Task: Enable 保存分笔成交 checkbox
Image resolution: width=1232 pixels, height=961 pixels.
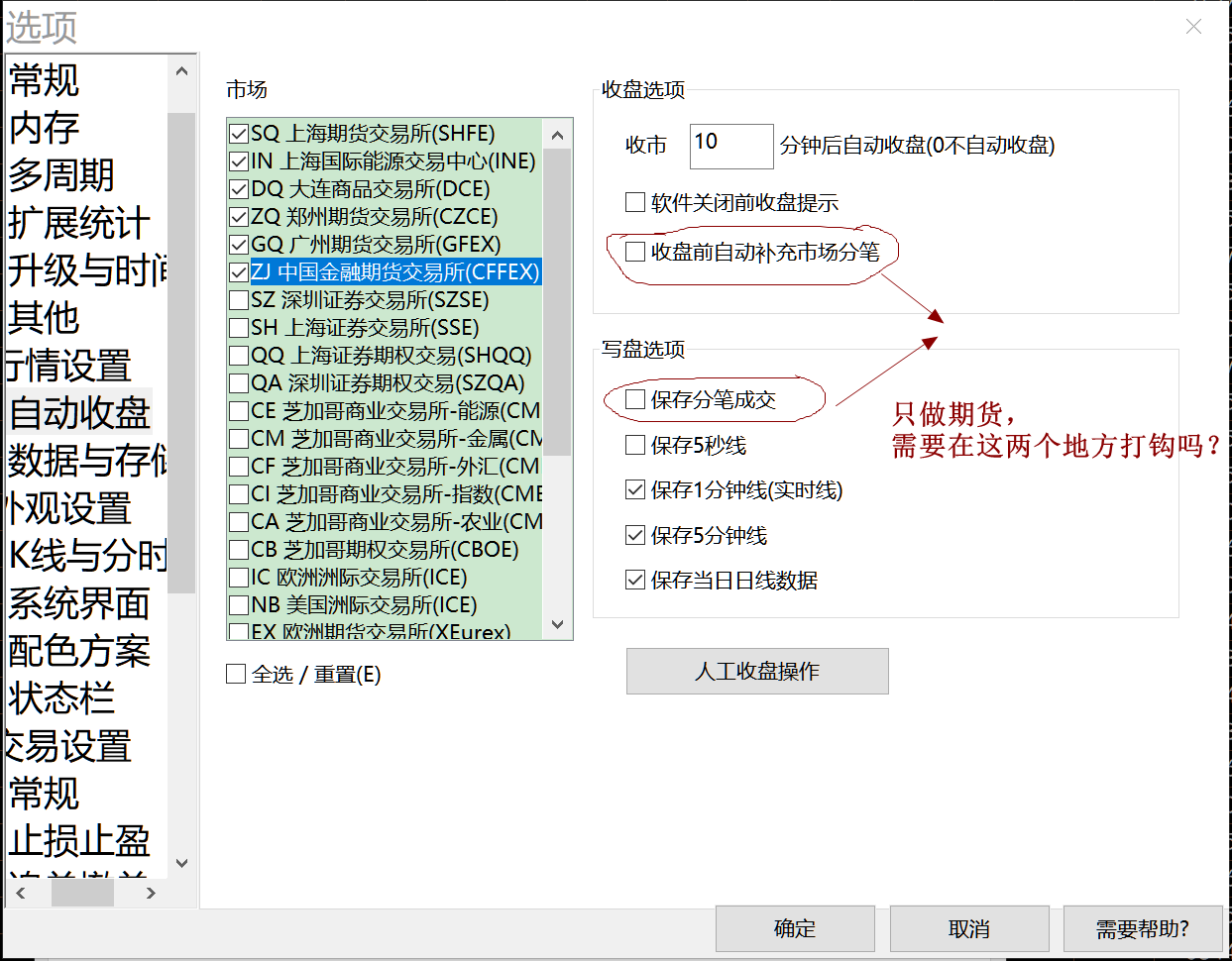Action: [636, 399]
